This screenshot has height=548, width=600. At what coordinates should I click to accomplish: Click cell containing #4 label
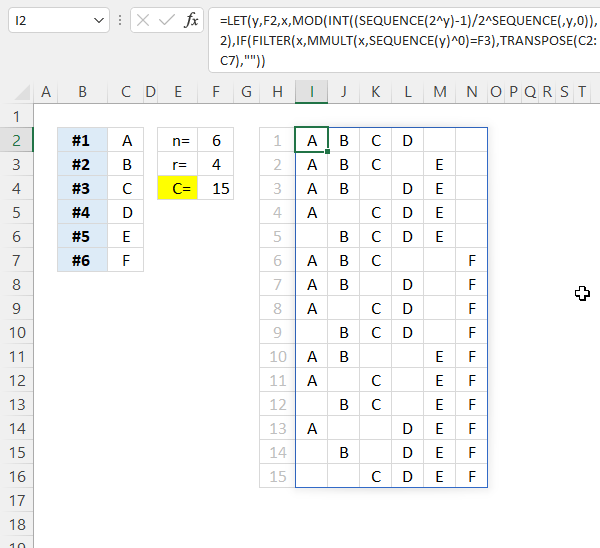(x=82, y=212)
